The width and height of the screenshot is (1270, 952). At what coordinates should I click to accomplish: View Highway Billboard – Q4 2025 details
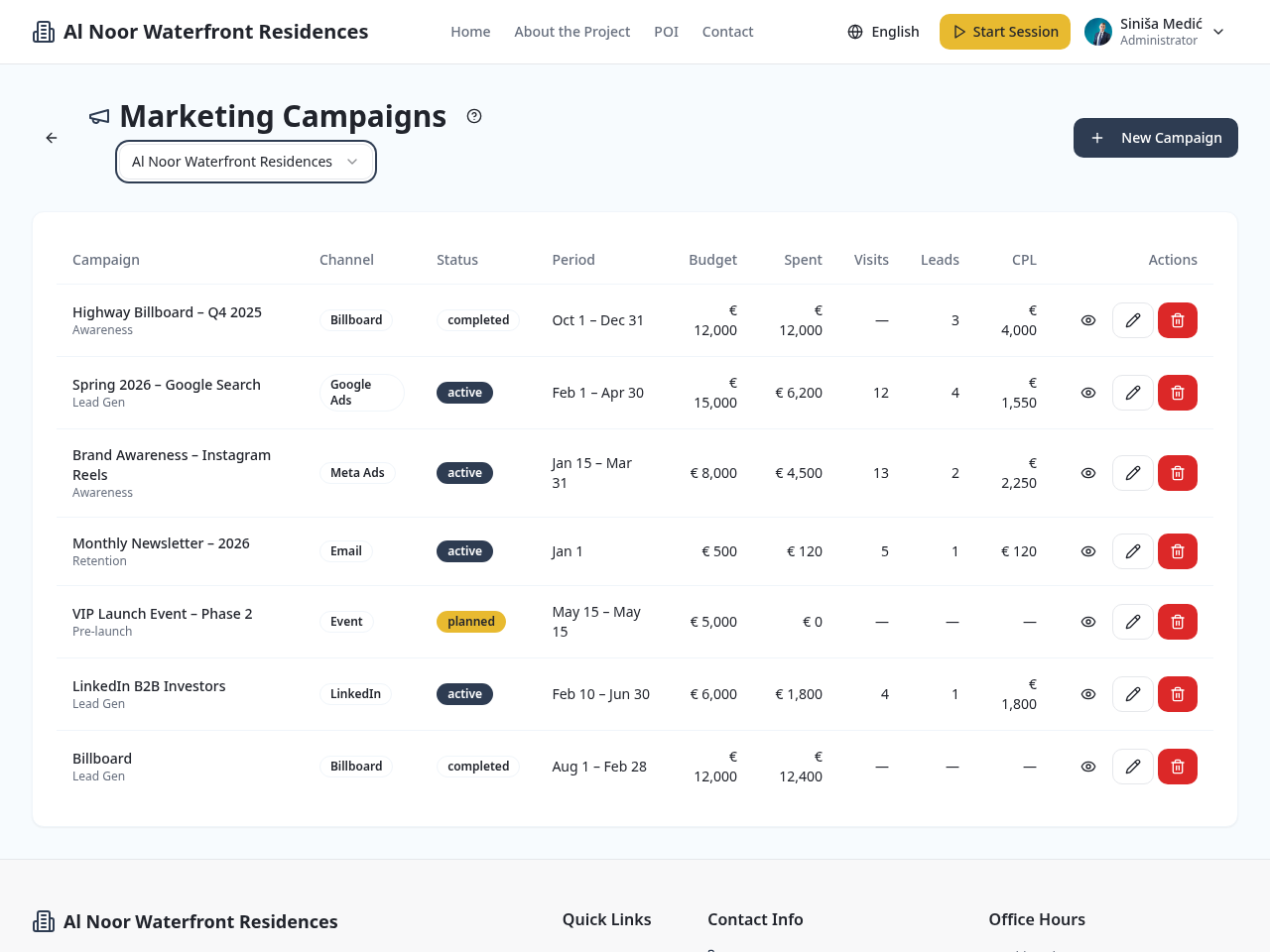click(x=1088, y=320)
